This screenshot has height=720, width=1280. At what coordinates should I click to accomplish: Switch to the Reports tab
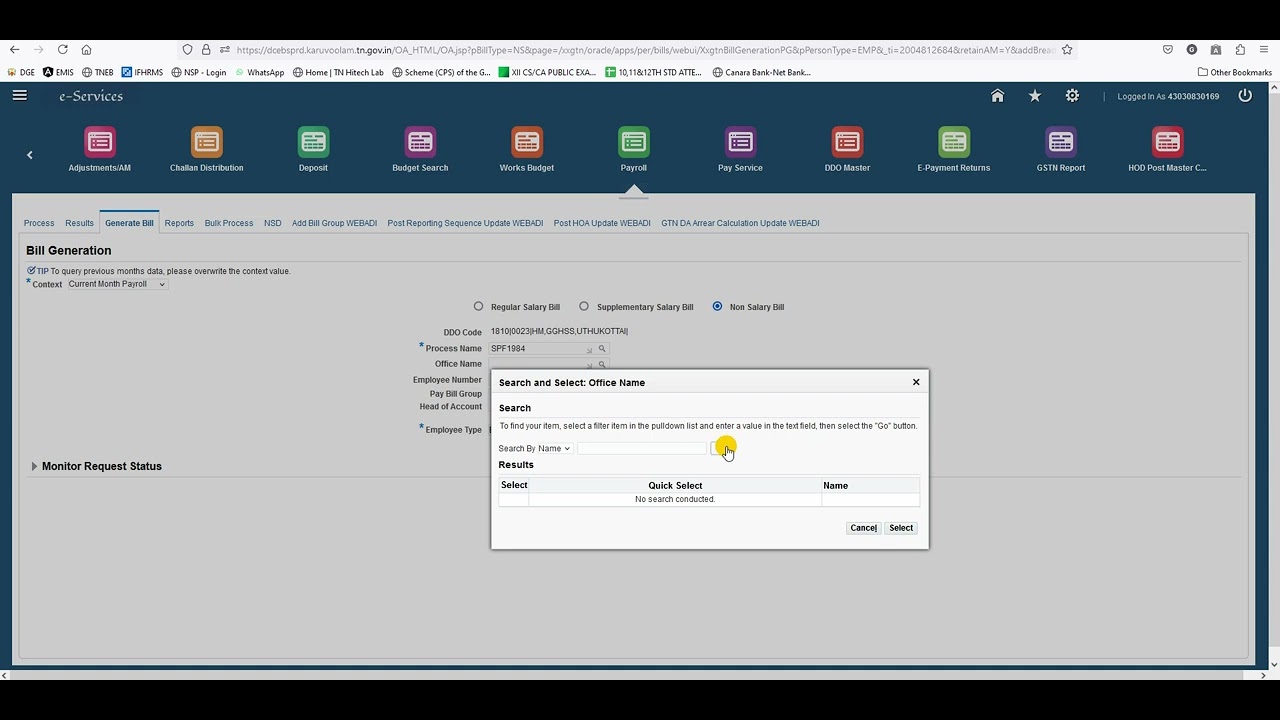click(179, 223)
